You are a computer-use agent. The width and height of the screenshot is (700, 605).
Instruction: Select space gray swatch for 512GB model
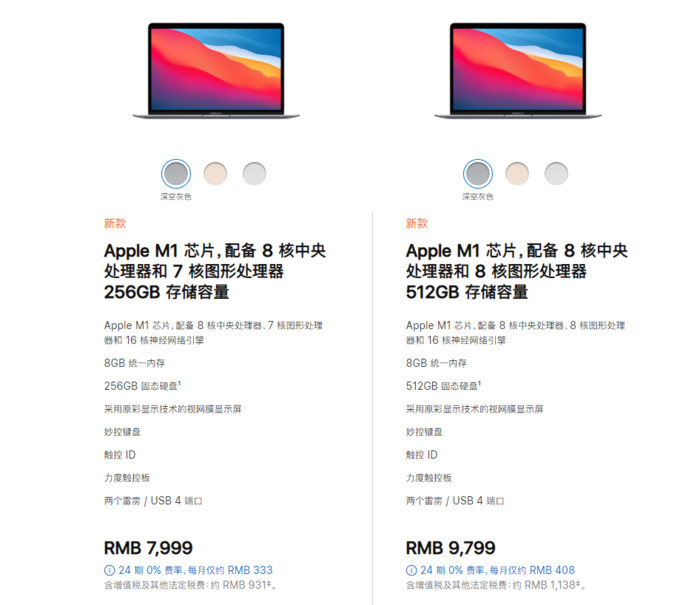point(478,174)
